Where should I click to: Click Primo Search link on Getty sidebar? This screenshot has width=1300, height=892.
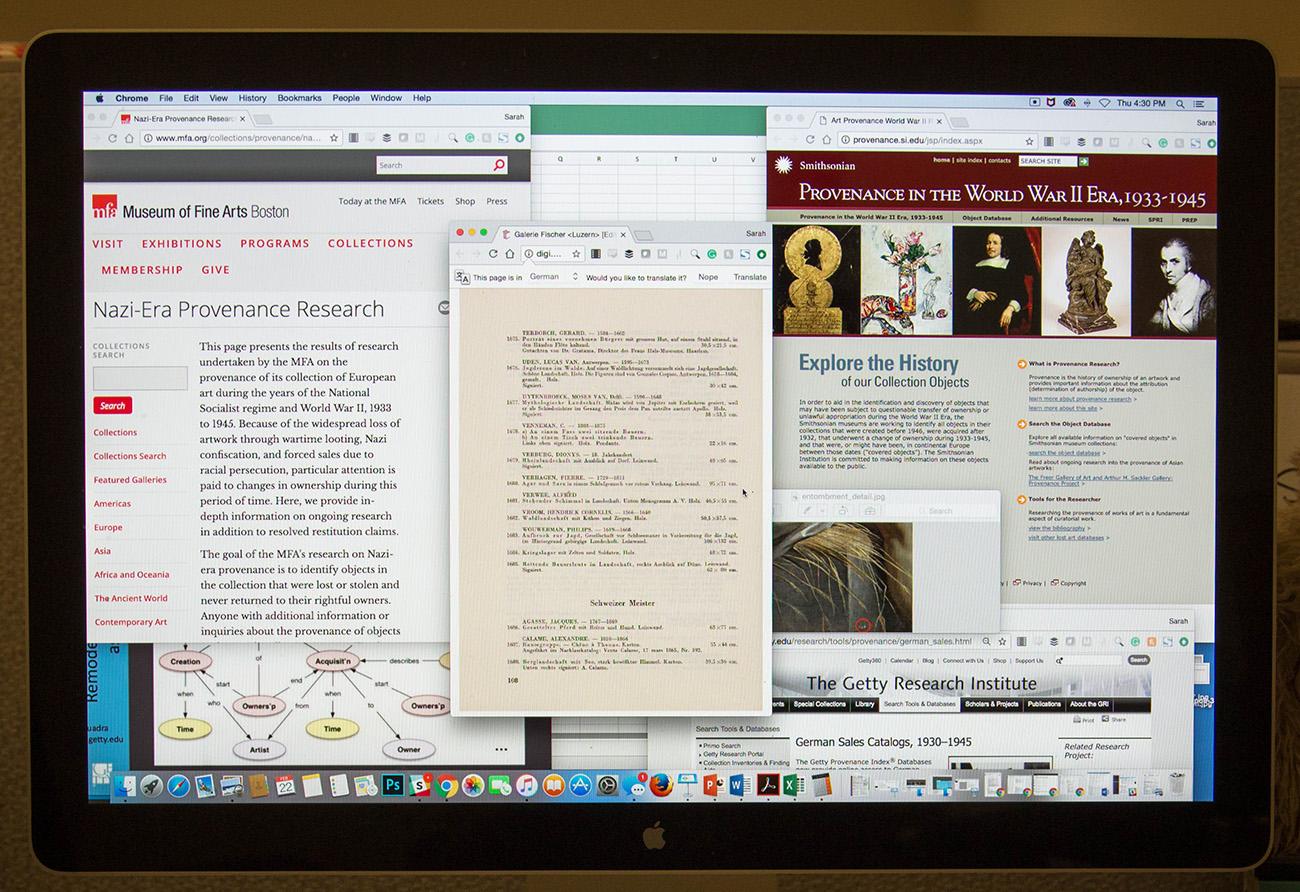pos(722,745)
